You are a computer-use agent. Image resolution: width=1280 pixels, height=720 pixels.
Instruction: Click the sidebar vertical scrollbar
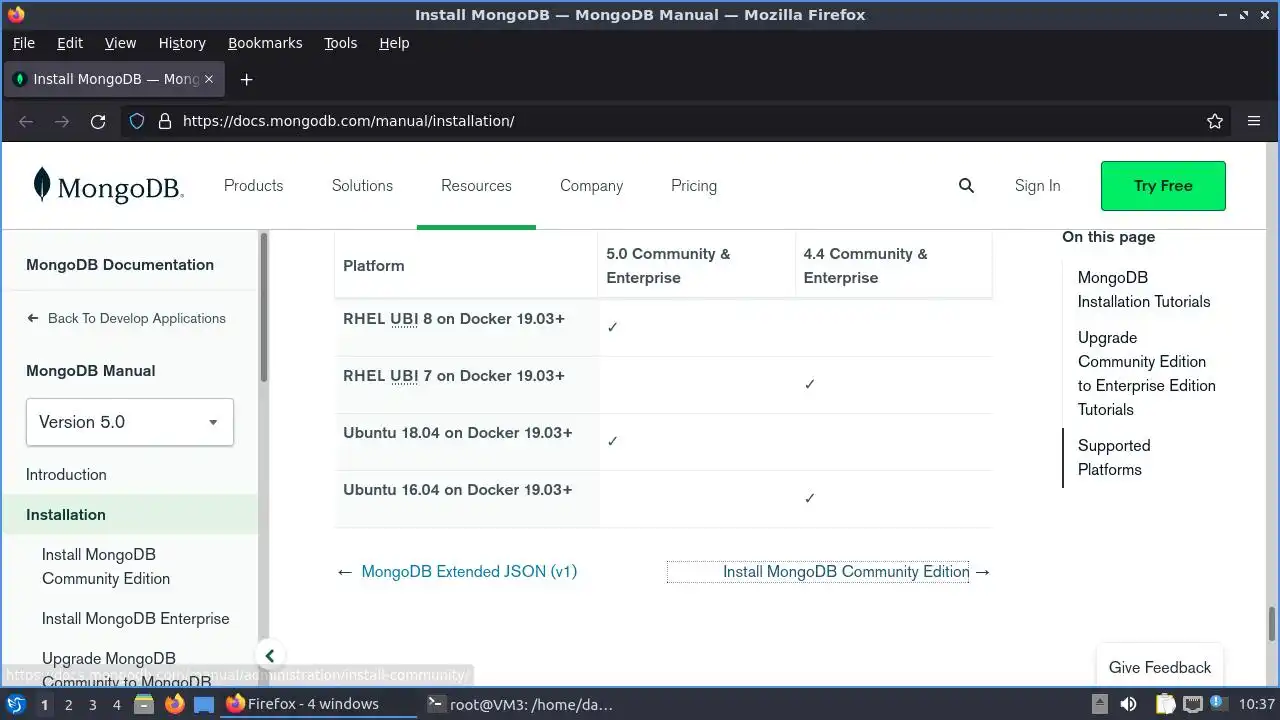click(x=264, y=306)
